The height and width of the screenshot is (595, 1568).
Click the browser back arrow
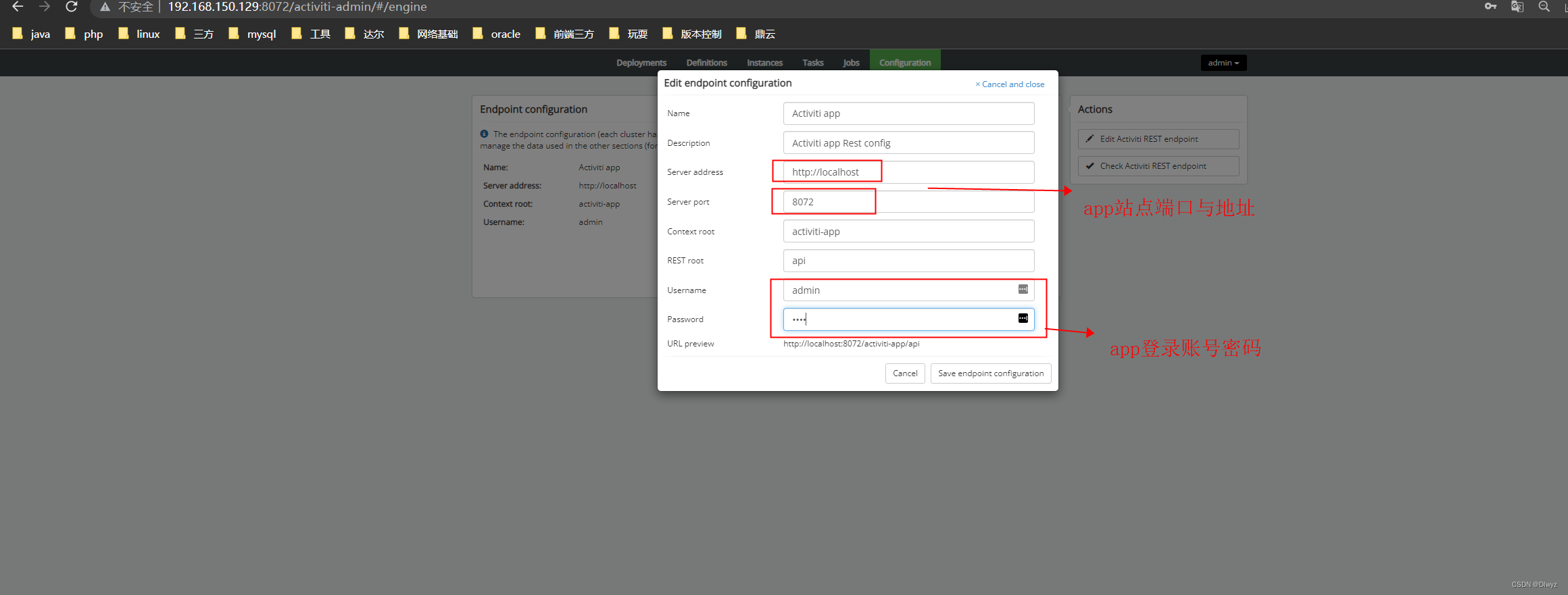(x=18, y=7)
